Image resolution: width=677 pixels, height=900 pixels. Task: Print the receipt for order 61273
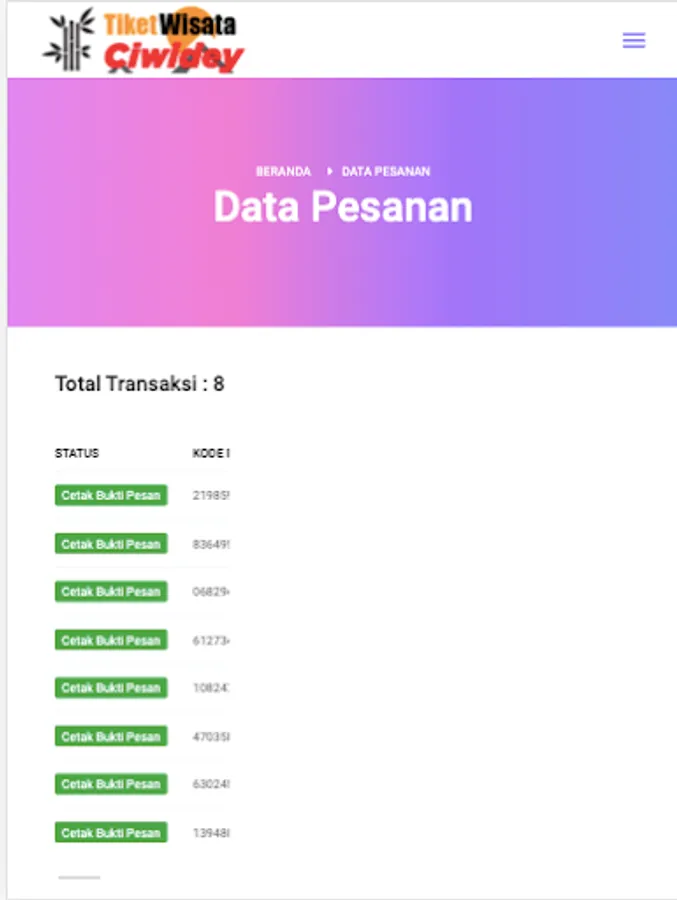[111, 640]
